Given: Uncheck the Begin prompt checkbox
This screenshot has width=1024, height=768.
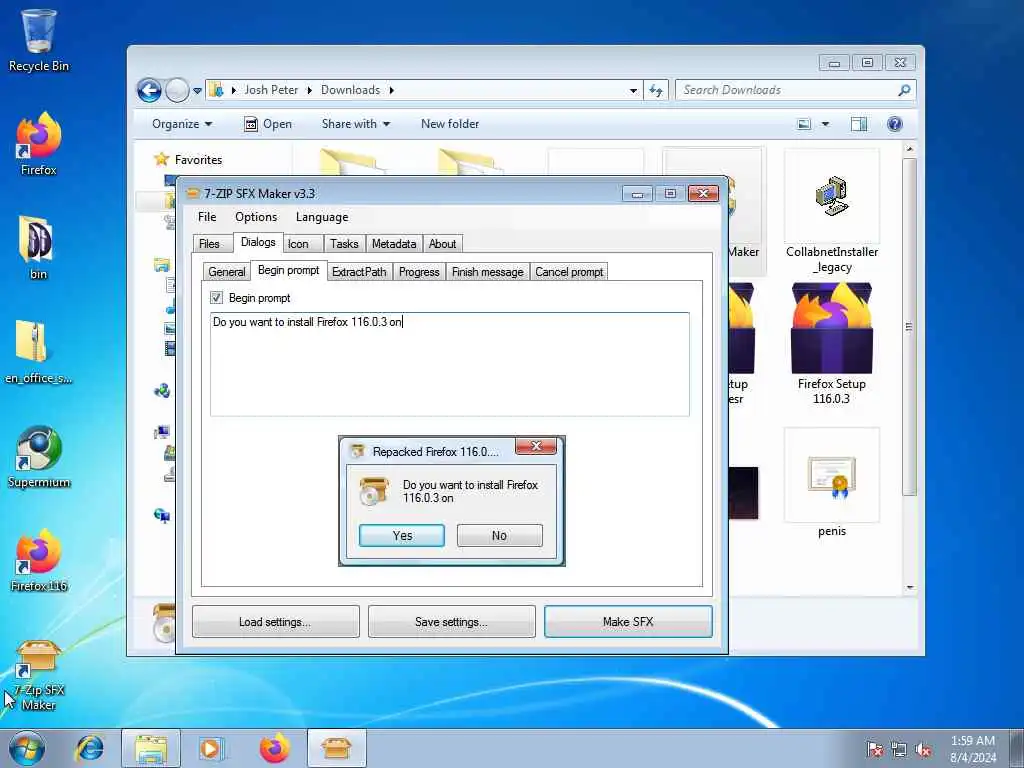Looking at the screenshot, I should click(x=216, y=298).
